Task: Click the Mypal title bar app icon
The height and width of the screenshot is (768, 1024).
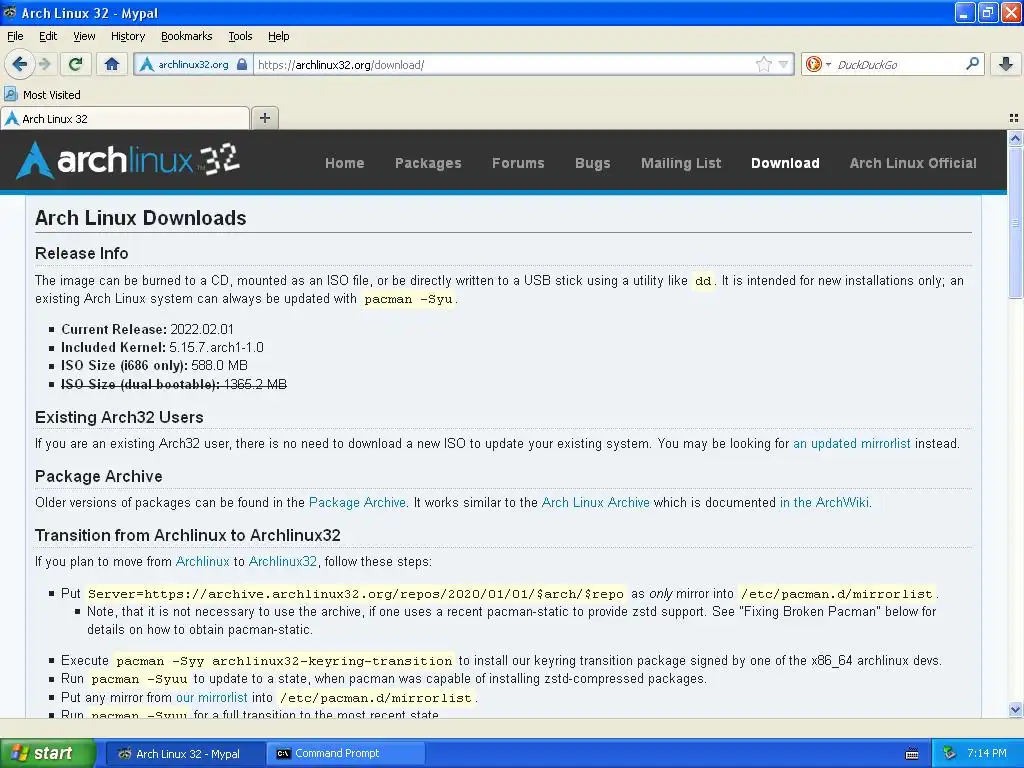Action: coord(10,12)
